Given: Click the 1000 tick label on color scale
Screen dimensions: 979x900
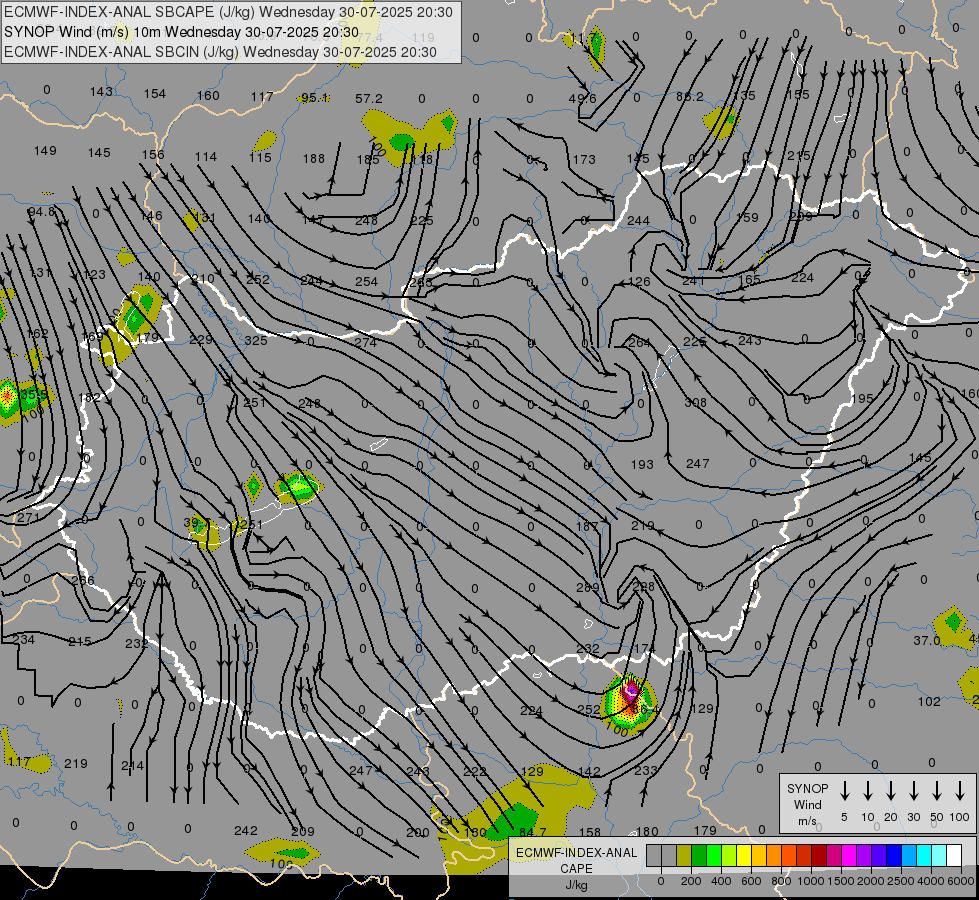Looking at the screenshot, I should point(810,881).
